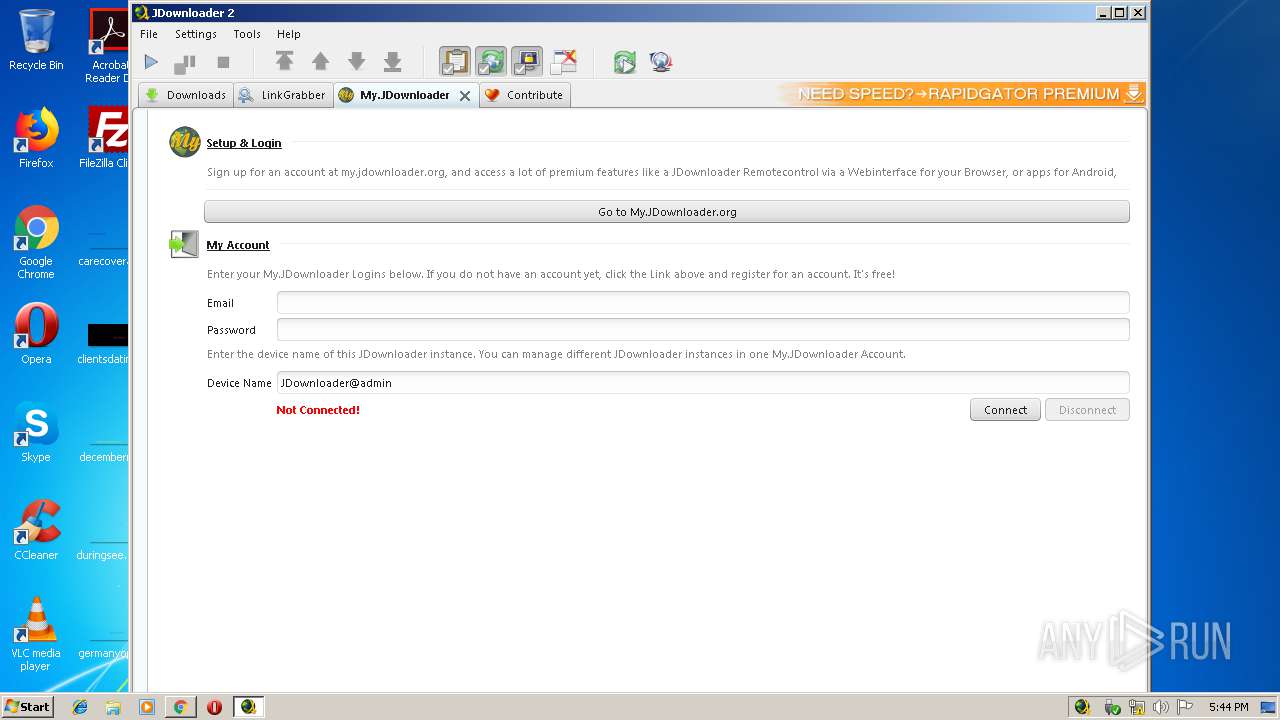The image size is (1280, 720).
Task: Click the Google Chrome desktop icon
Action: (x=36, y=242)
